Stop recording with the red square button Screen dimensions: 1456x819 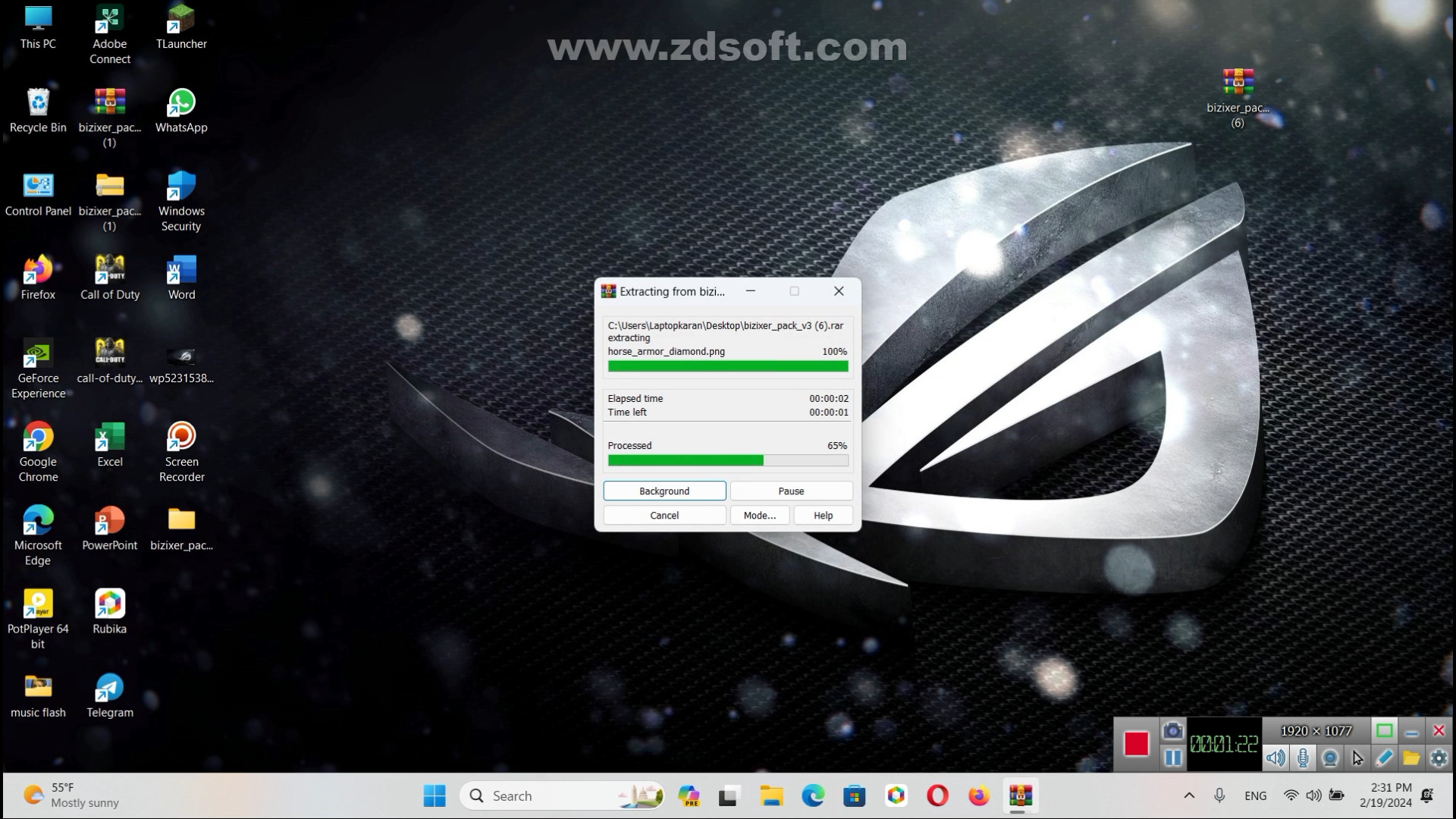pos(1136,743)
